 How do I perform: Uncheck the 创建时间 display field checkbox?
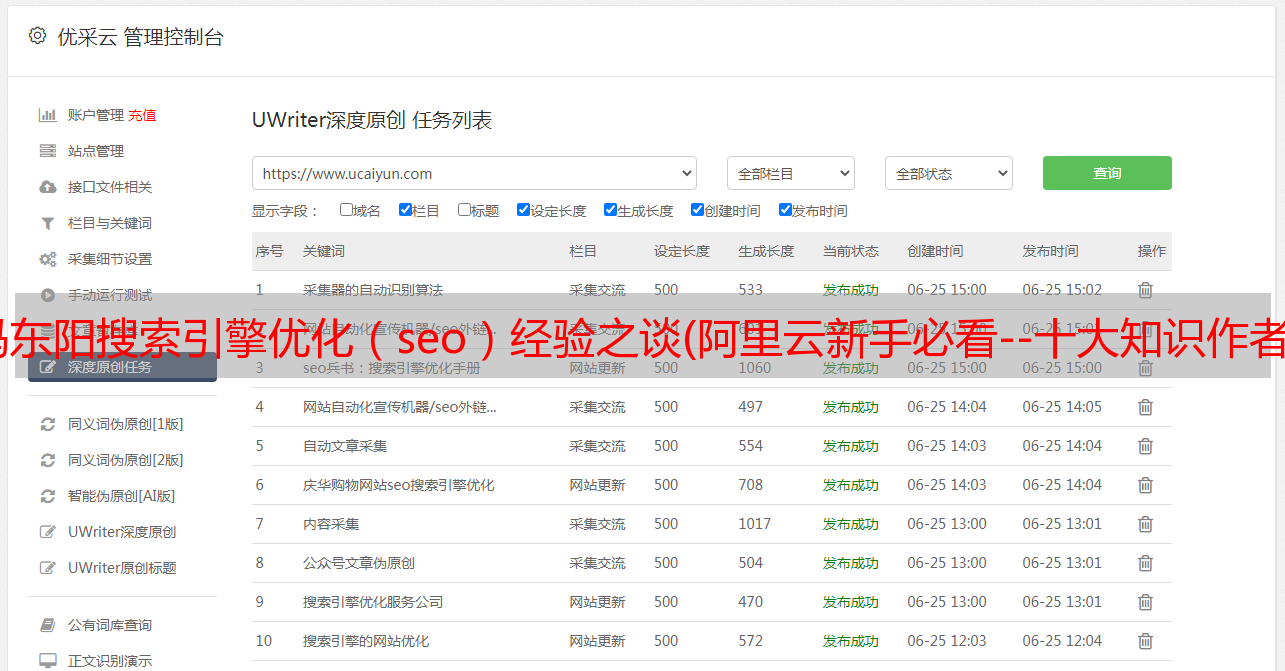697,210
